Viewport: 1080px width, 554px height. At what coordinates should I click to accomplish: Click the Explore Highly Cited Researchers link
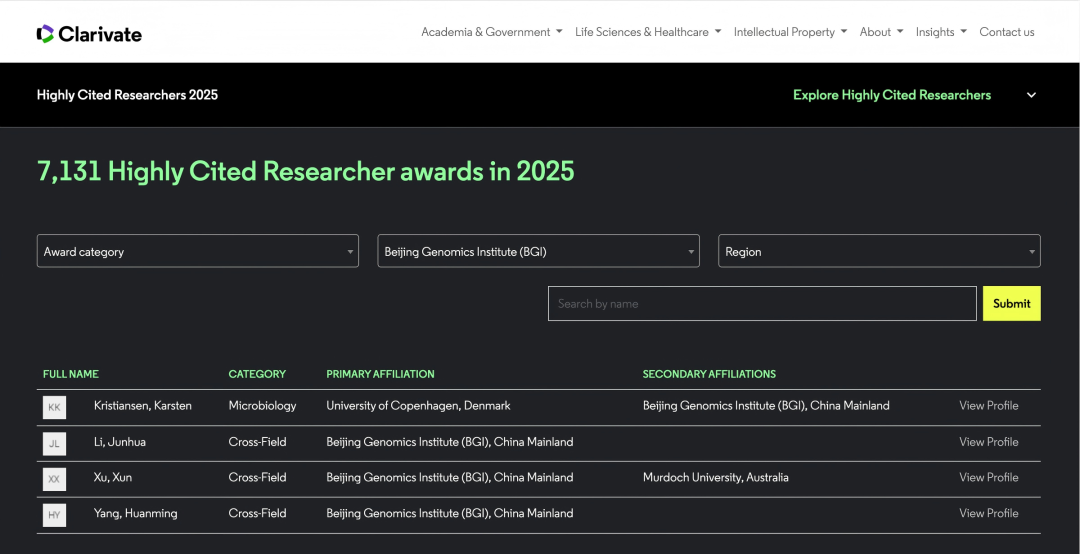891,95
